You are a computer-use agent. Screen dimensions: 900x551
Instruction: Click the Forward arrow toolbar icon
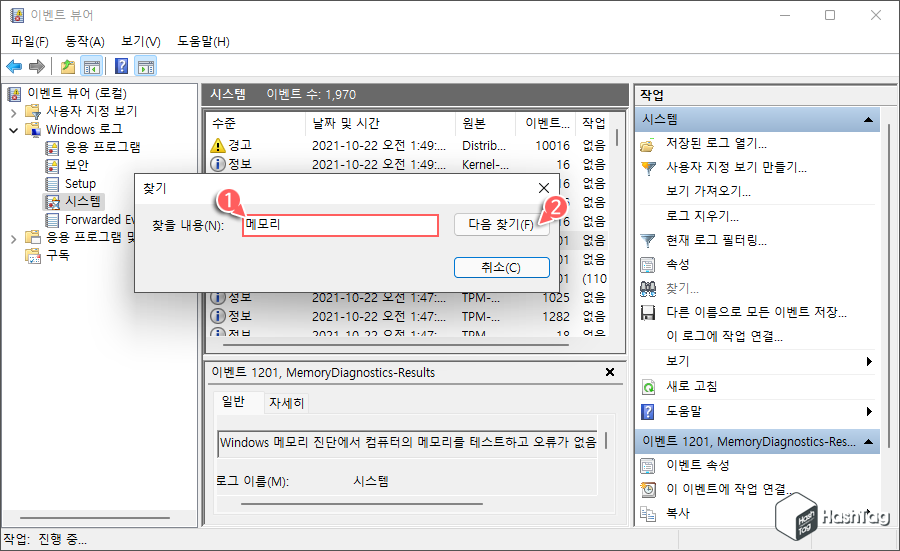[x=37, y=67]
